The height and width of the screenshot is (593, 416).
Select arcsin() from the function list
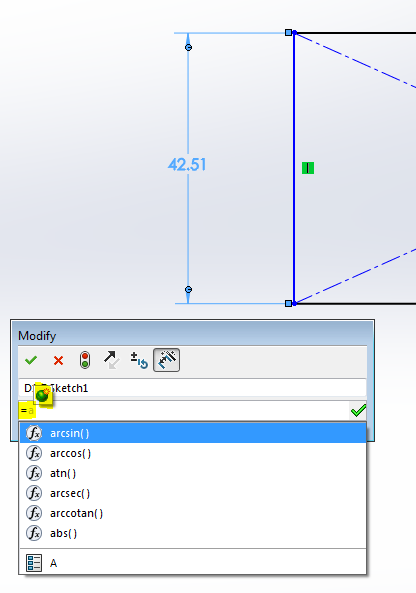[193, 433]
